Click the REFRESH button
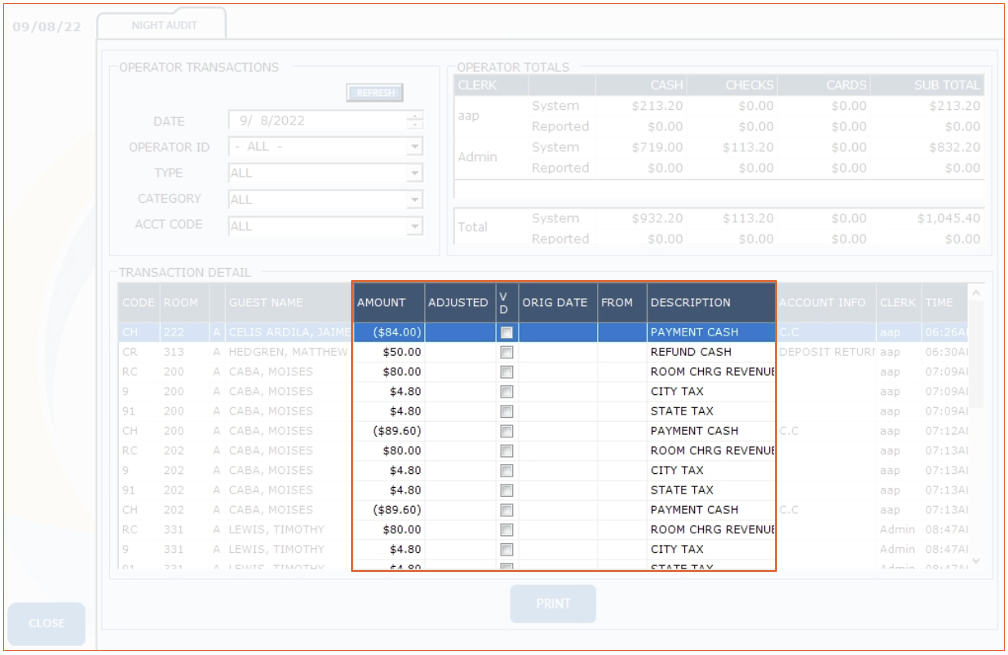 pyautogui.click(x=375, y=93)
